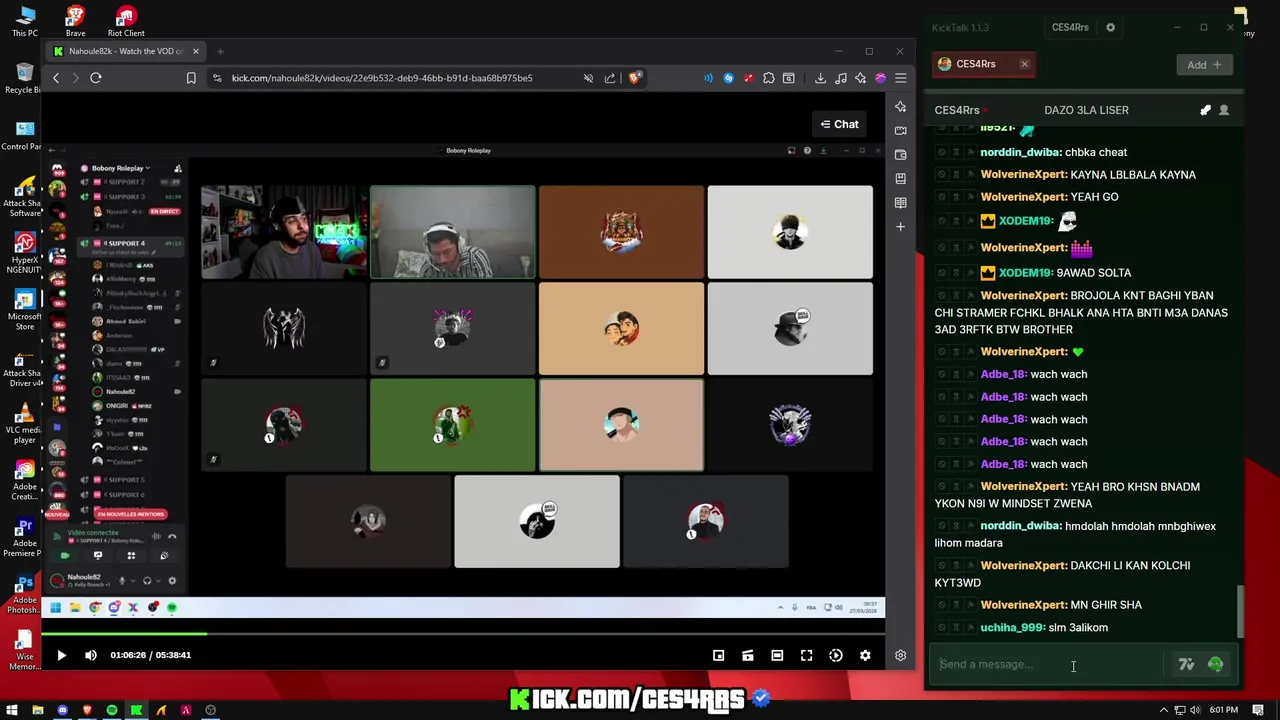The image size is (1280, 720).
Task: Show the Chat panel on Kick
Action: point(839,124)
